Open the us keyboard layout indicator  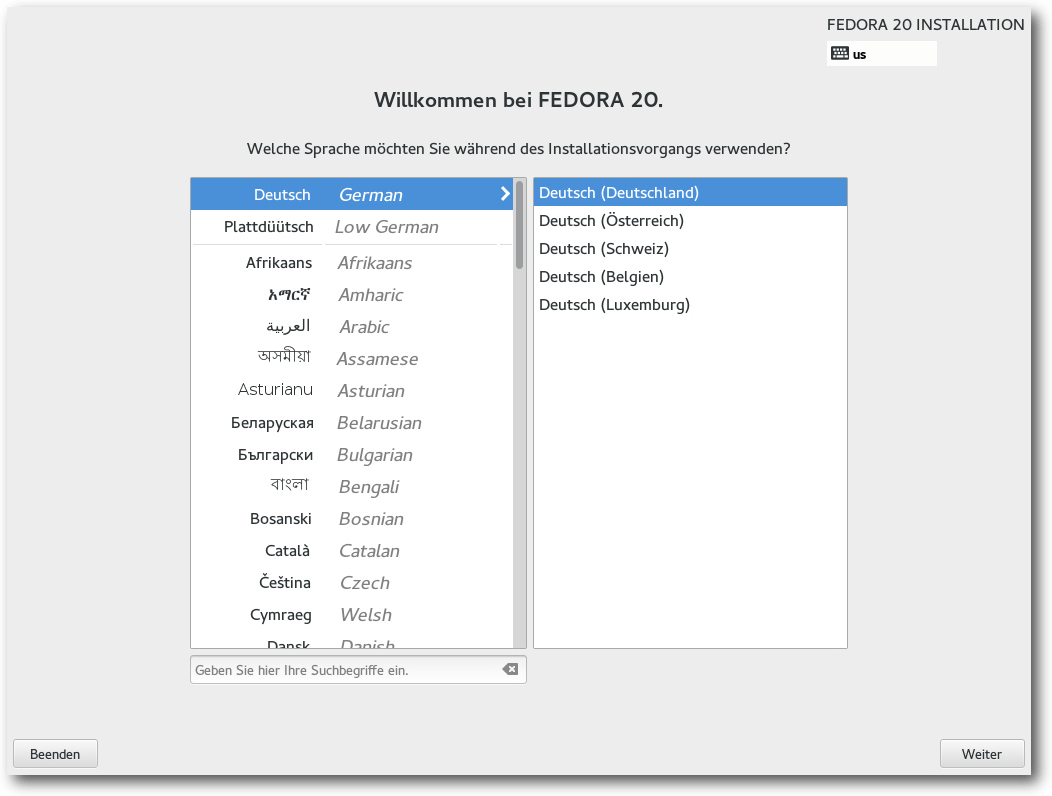(882, 54)
